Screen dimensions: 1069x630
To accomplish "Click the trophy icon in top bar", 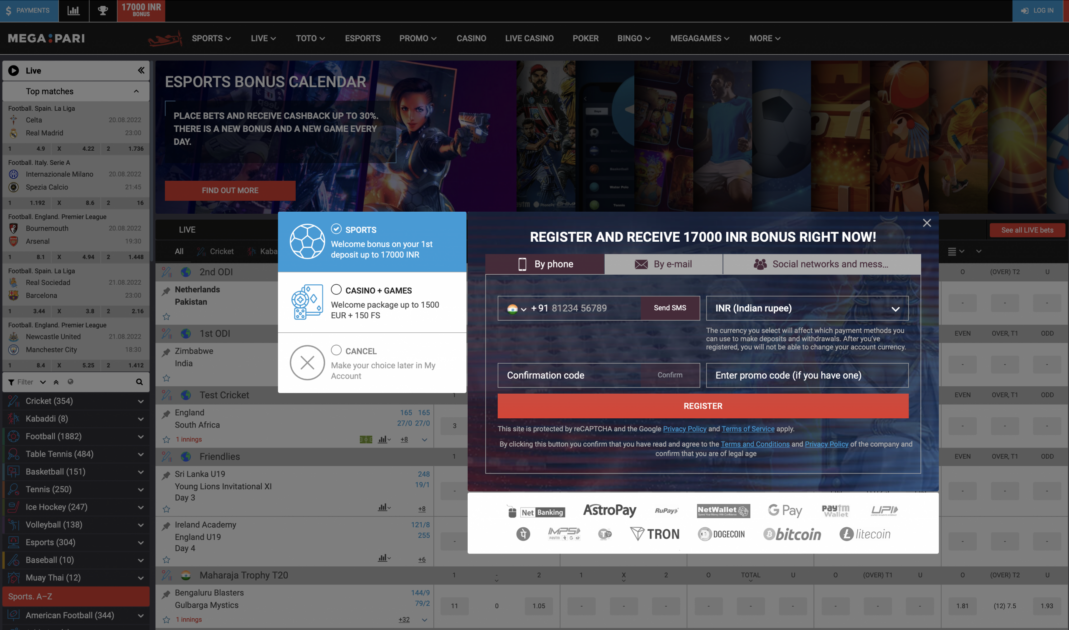I will tap(102, 10).
